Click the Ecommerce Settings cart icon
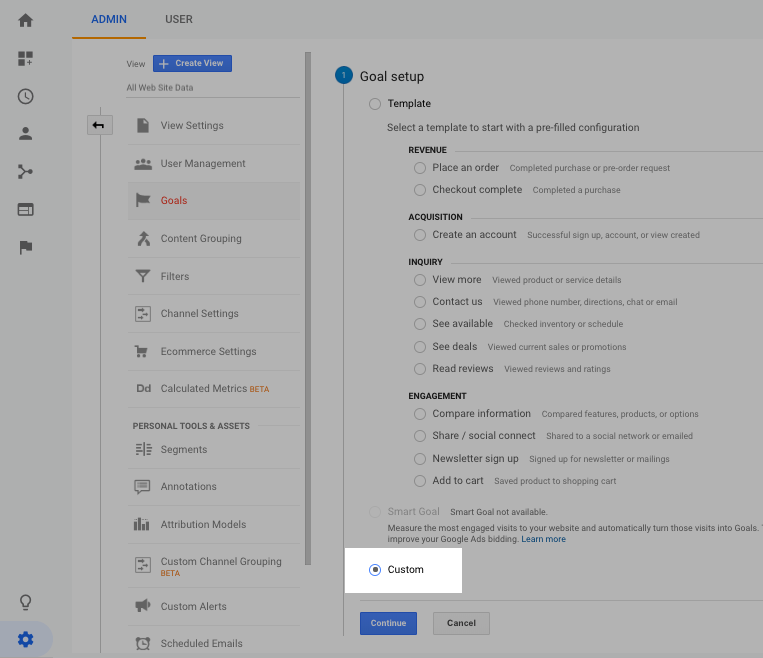This screenshot has width=763, height=658. pyautogui.click(x=141, y=351)
